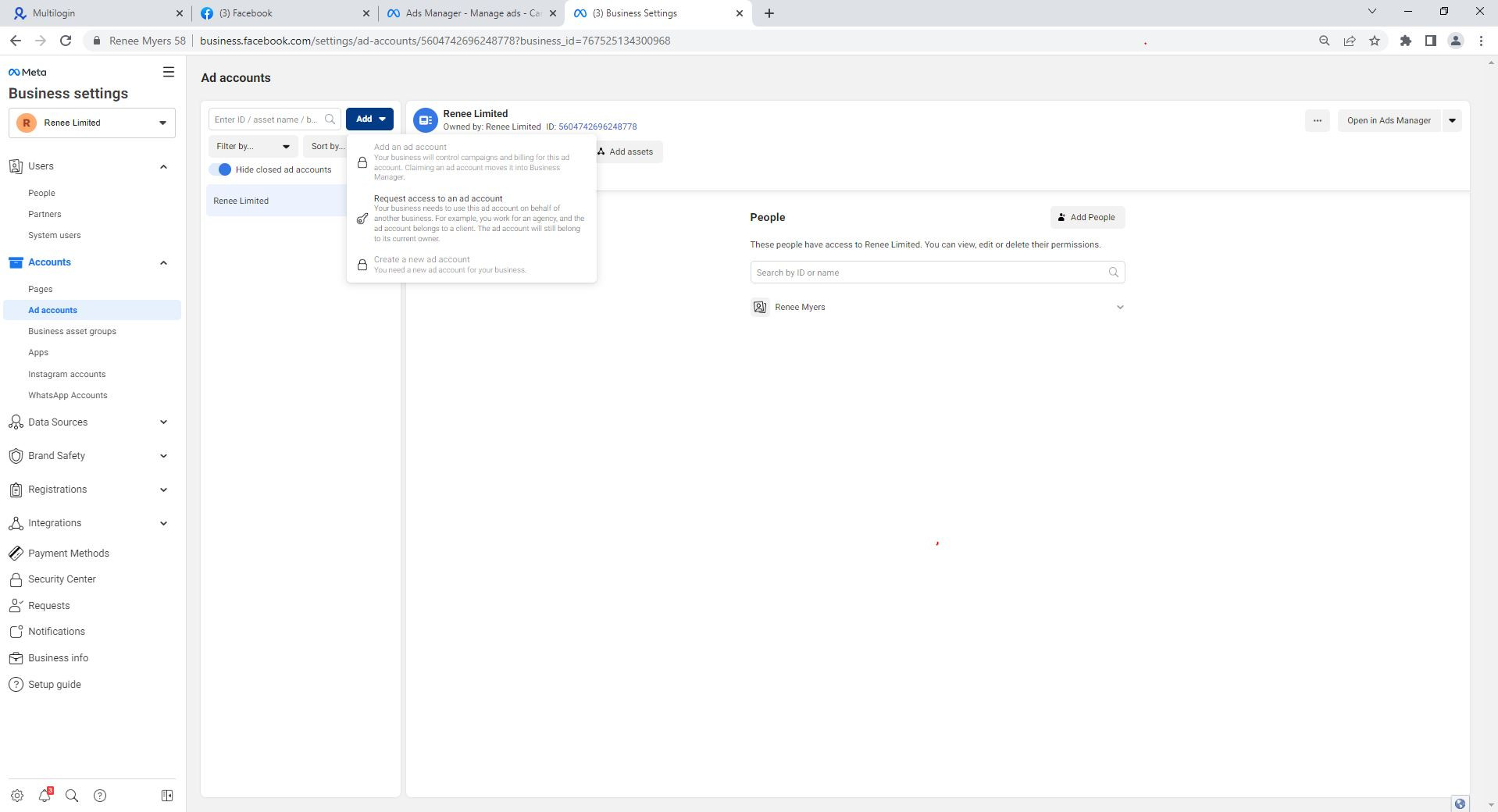Open the Renee Limited business selector dropdown
Screen dimensions: 1498x812
[92, 123]
